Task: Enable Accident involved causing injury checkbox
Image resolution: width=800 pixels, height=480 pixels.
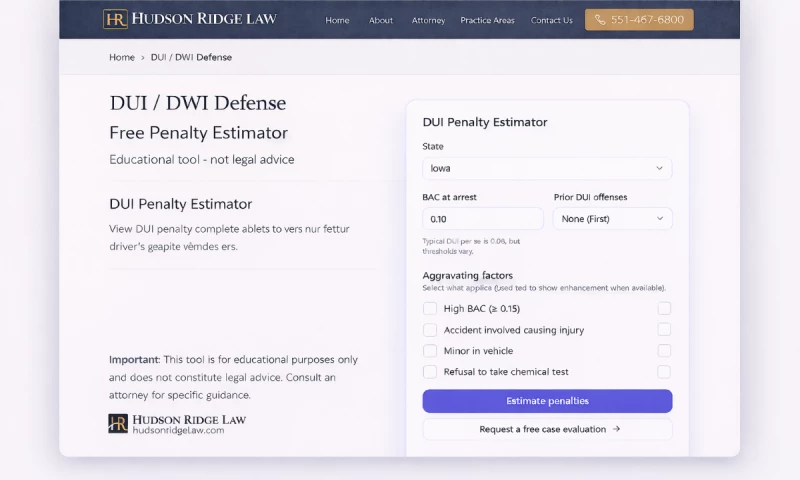Action: 430,330
